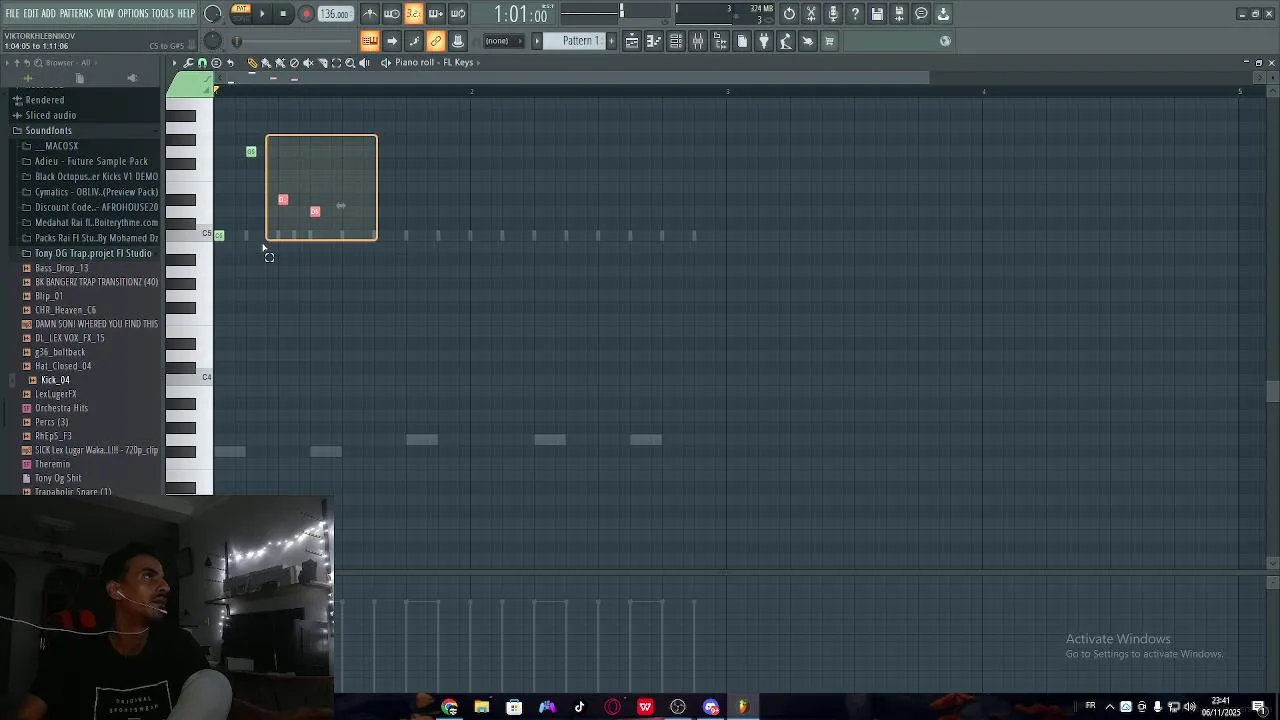Open the EDIT menu
The height and width of the screenshot is (720, 1280).
coord(31,14)
